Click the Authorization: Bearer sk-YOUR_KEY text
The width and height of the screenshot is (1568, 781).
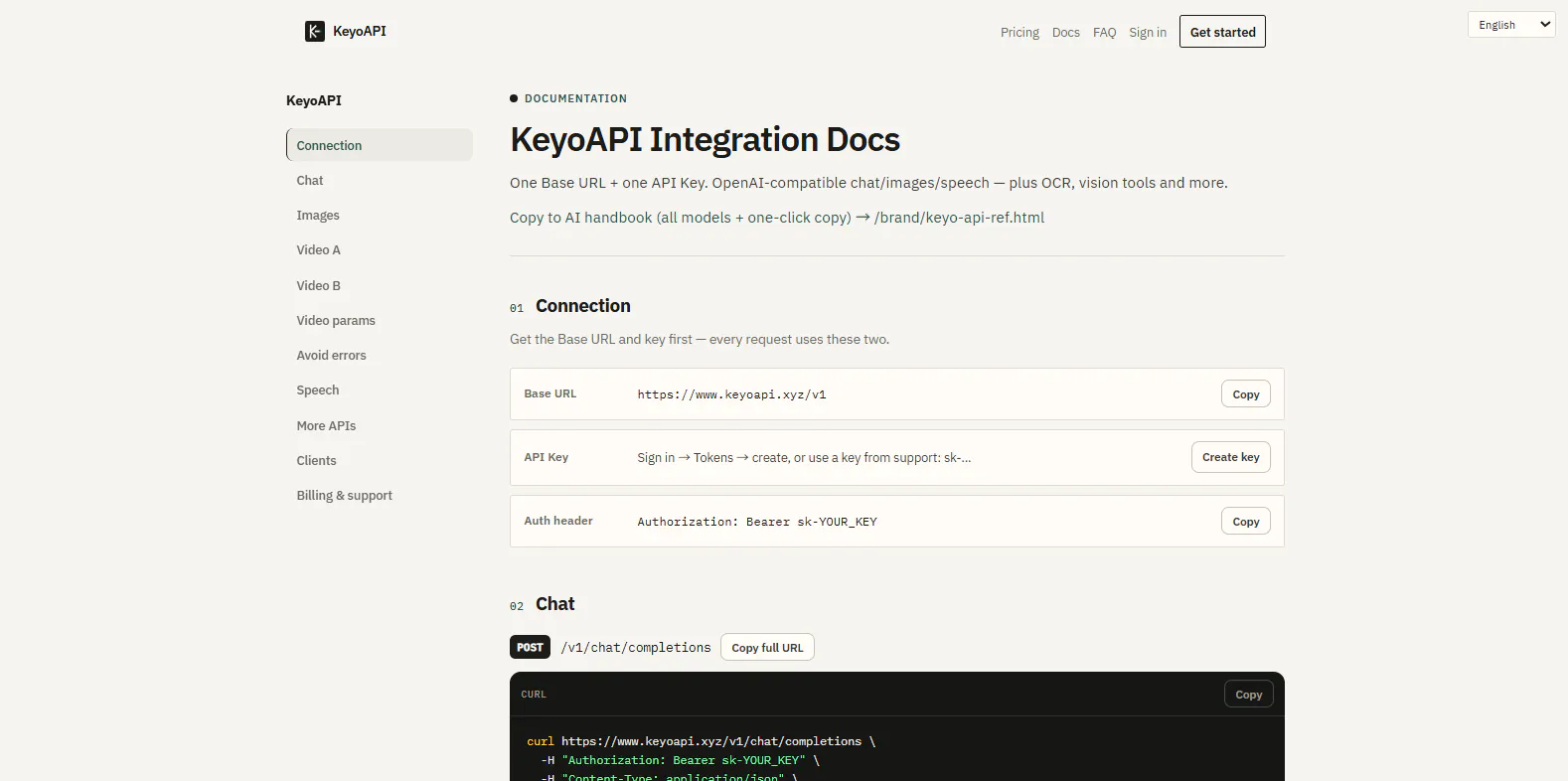tap(757, 522)
